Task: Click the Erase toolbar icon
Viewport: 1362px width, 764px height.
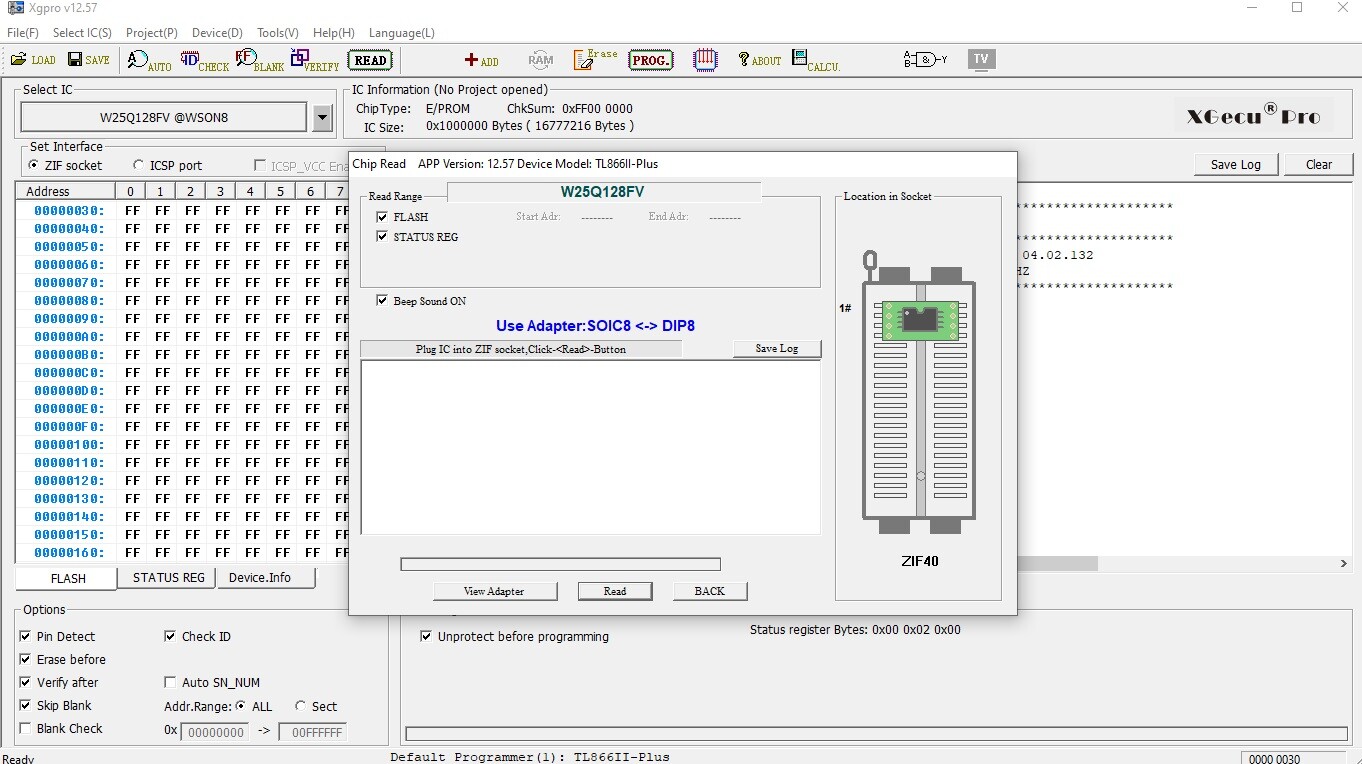Action: point(595,60)
